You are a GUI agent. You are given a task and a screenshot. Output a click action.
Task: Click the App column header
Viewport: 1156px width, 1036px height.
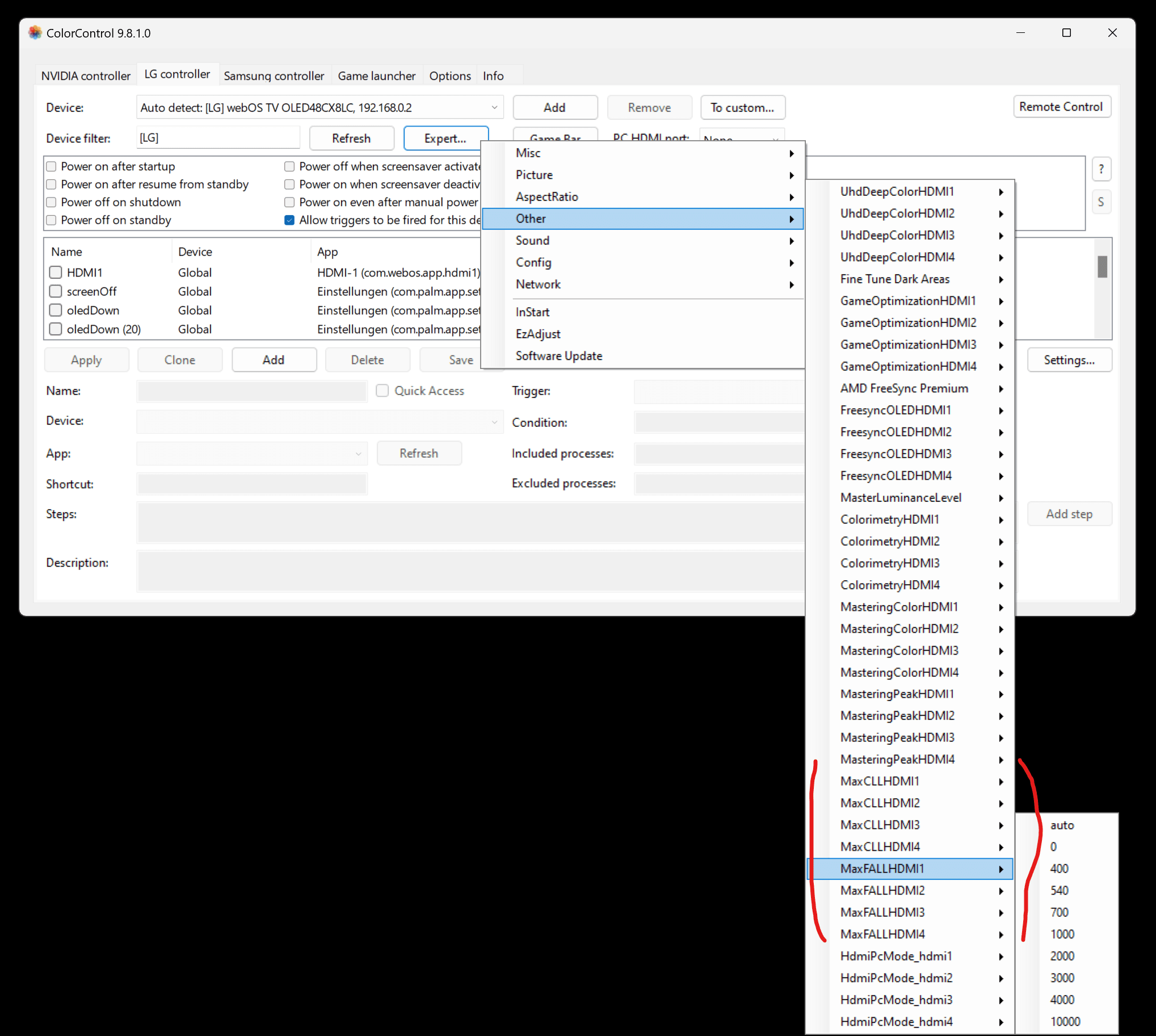(x=327, y=251)
